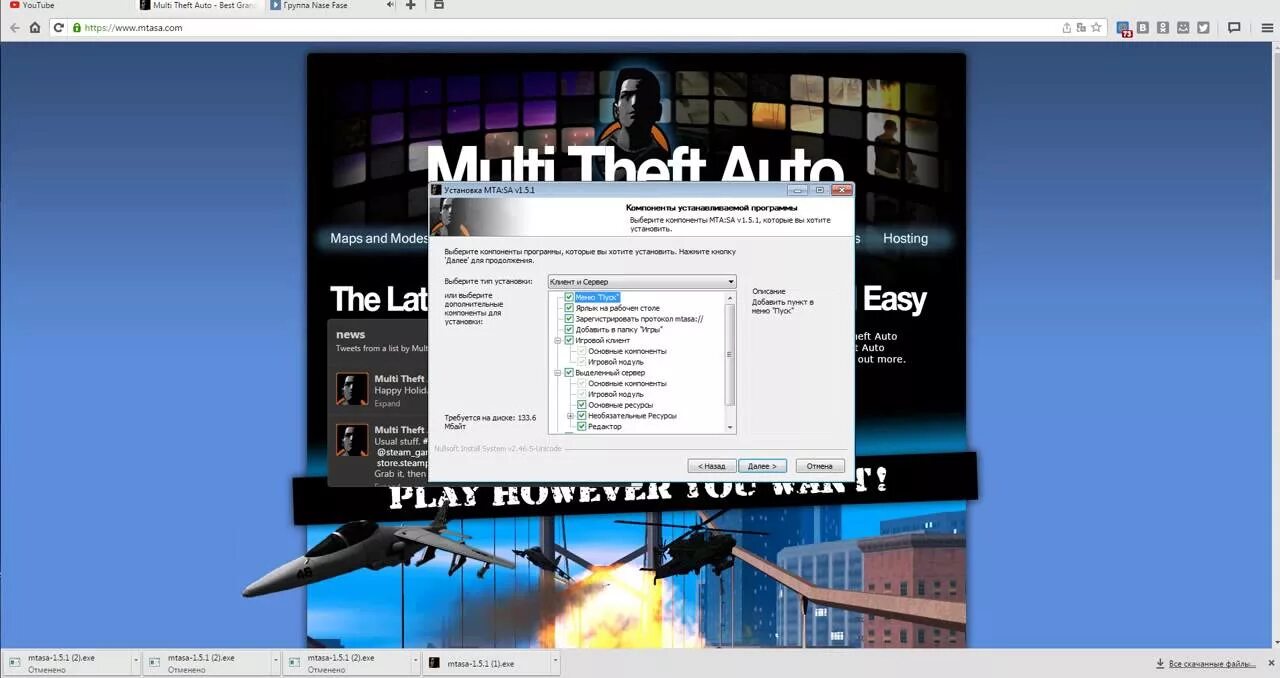Viewport: 1280px width, 678px height.
Task: Go back with browser back arrow
Action: click(x=14, y=28)
